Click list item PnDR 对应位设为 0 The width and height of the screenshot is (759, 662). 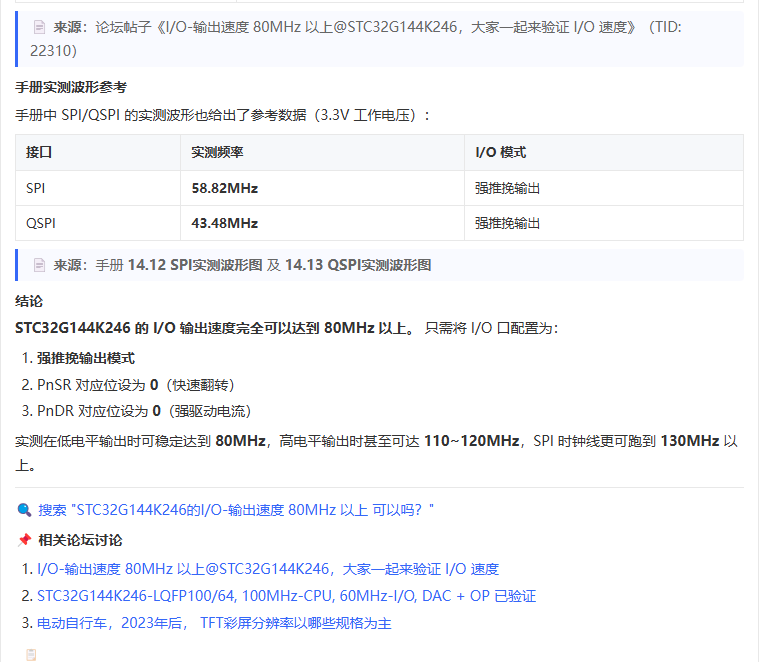coord(144,411)
